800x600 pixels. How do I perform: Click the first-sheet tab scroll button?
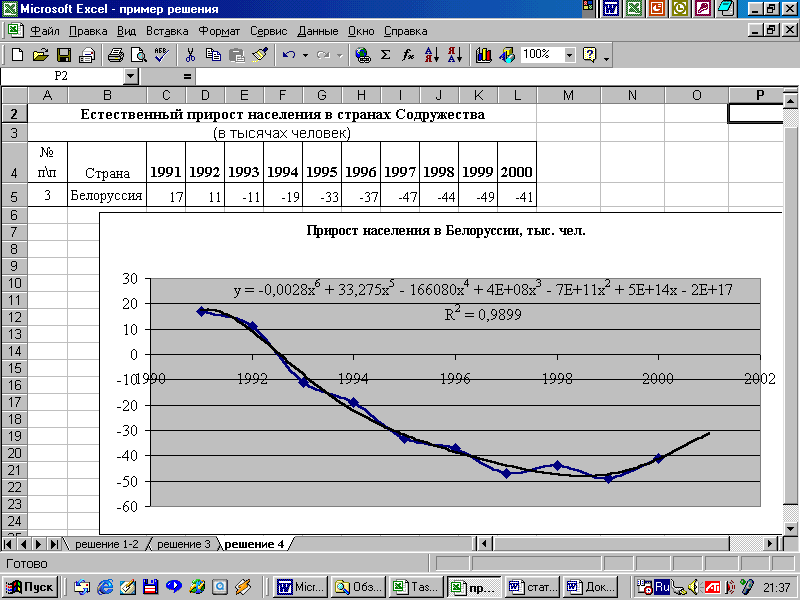[x=8, y=544]
